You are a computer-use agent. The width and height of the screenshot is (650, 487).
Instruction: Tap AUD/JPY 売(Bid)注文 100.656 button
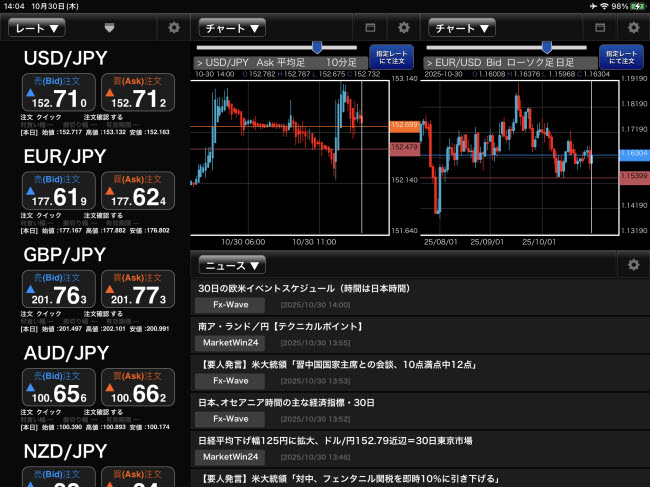point(59,387)
